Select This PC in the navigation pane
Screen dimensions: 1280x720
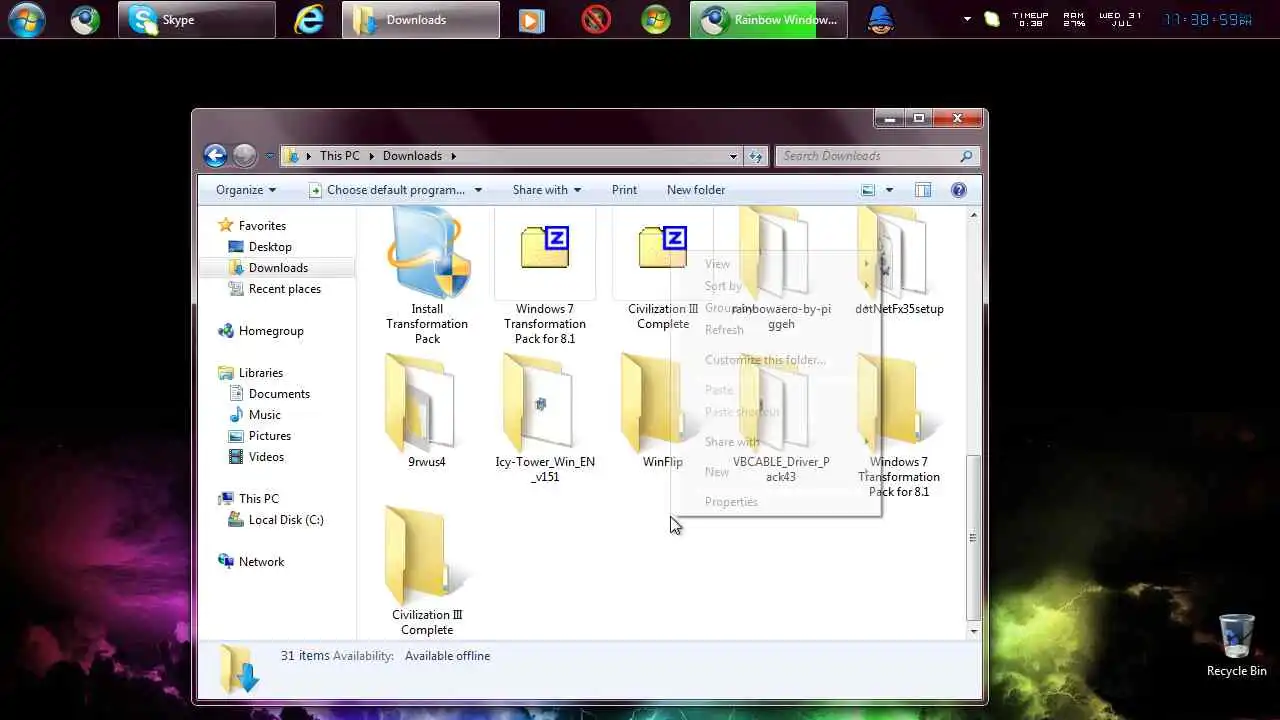point(258,499)
